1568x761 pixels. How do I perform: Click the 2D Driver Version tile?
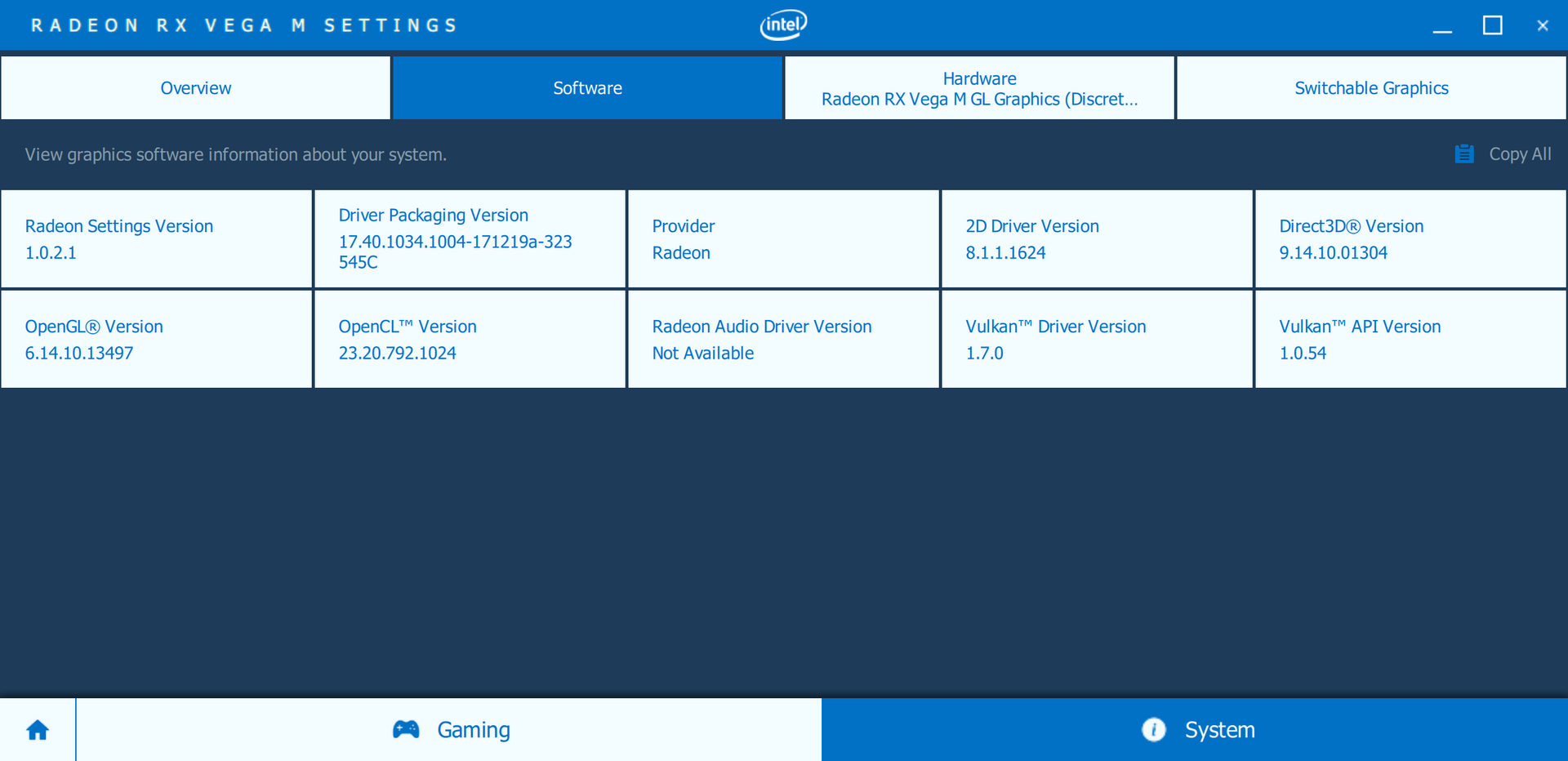click(x=1097, y=239)
